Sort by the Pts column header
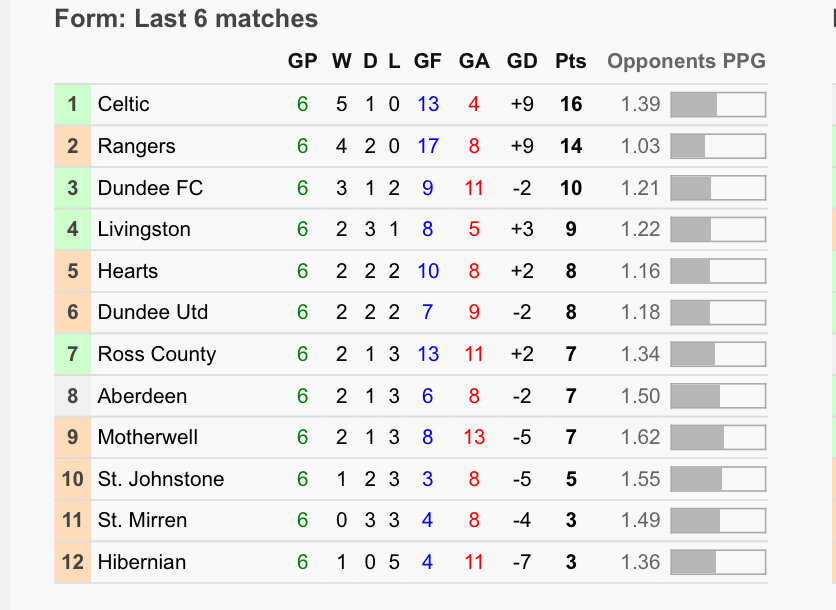 pyautogui.click(x=570, y=61)
